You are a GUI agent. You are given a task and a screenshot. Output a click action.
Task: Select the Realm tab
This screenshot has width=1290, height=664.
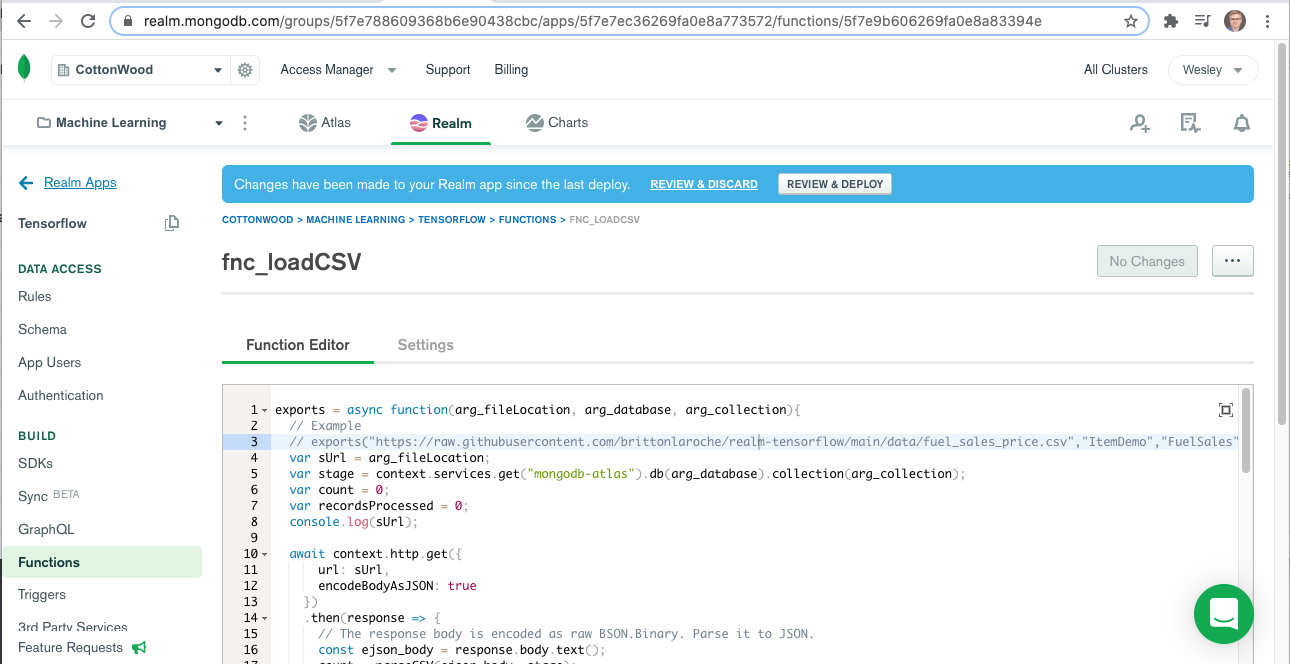click(441, 123)
